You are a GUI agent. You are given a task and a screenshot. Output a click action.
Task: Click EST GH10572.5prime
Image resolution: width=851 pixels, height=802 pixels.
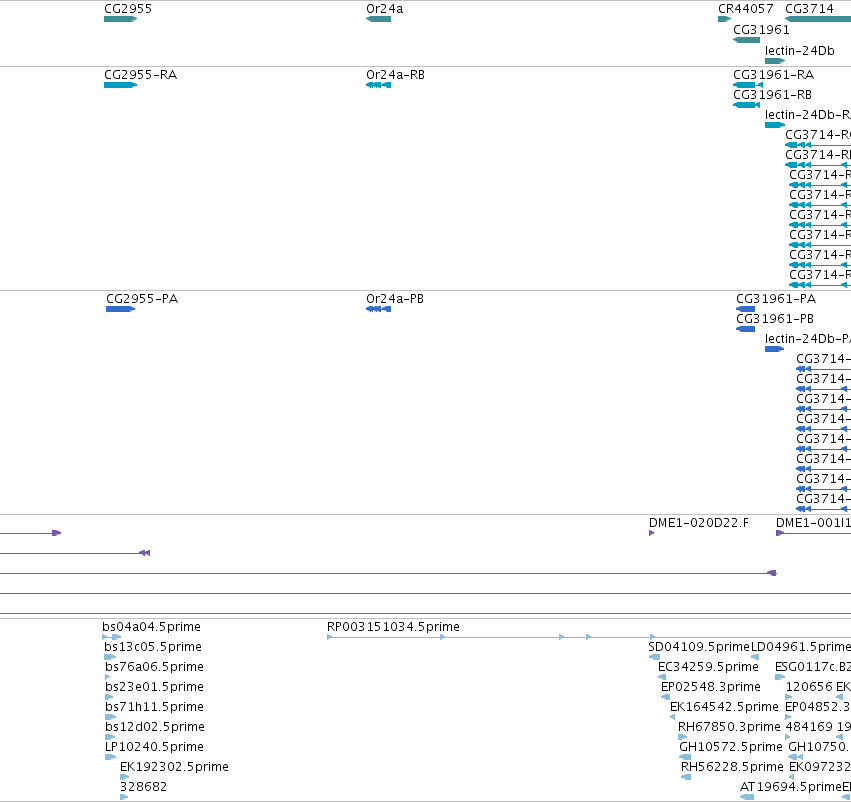pyautogui.click(x=731, y=747)
